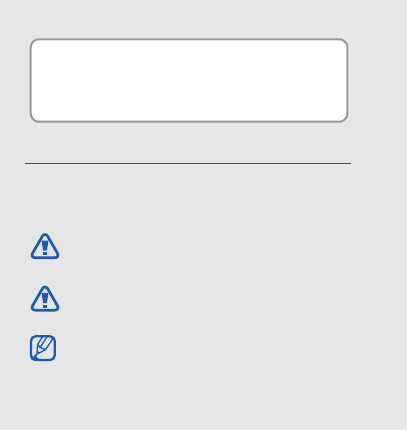Click inside the empty white rounded box
This screenshot has height=430, width=407.
[x=189, y=80]
